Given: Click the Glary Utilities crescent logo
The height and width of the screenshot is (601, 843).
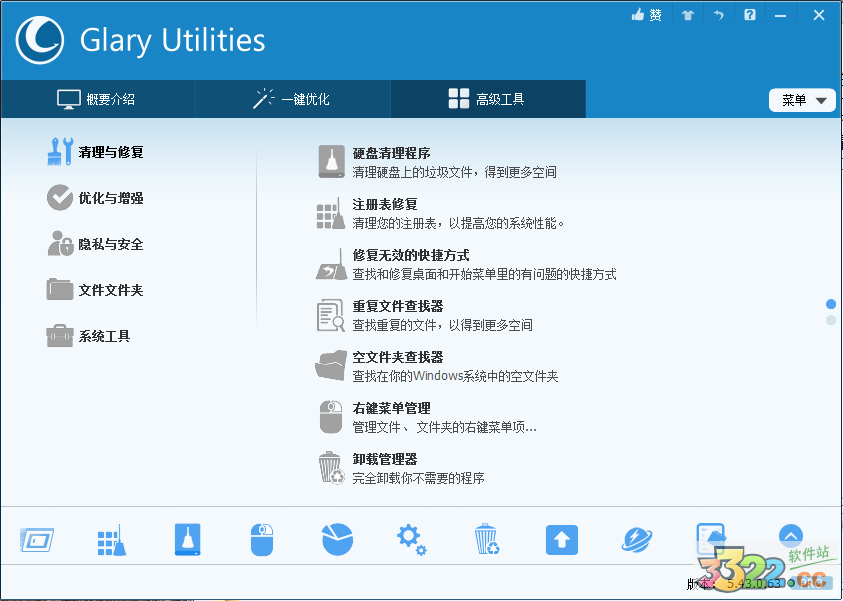Looking at the screenshot, I should click(40, 40).
